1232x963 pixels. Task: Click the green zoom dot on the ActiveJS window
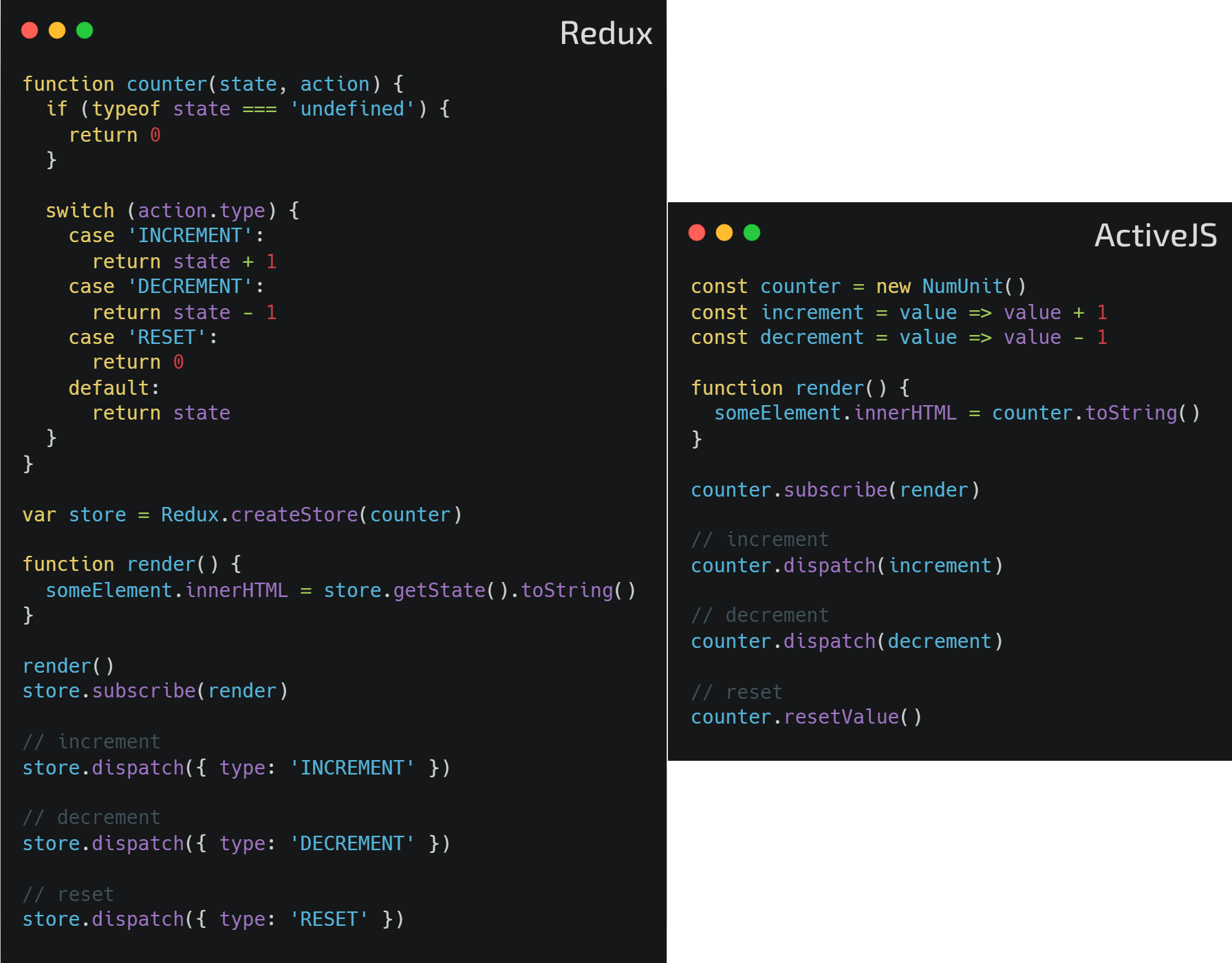pyautogui.click(x=753, y=233)
